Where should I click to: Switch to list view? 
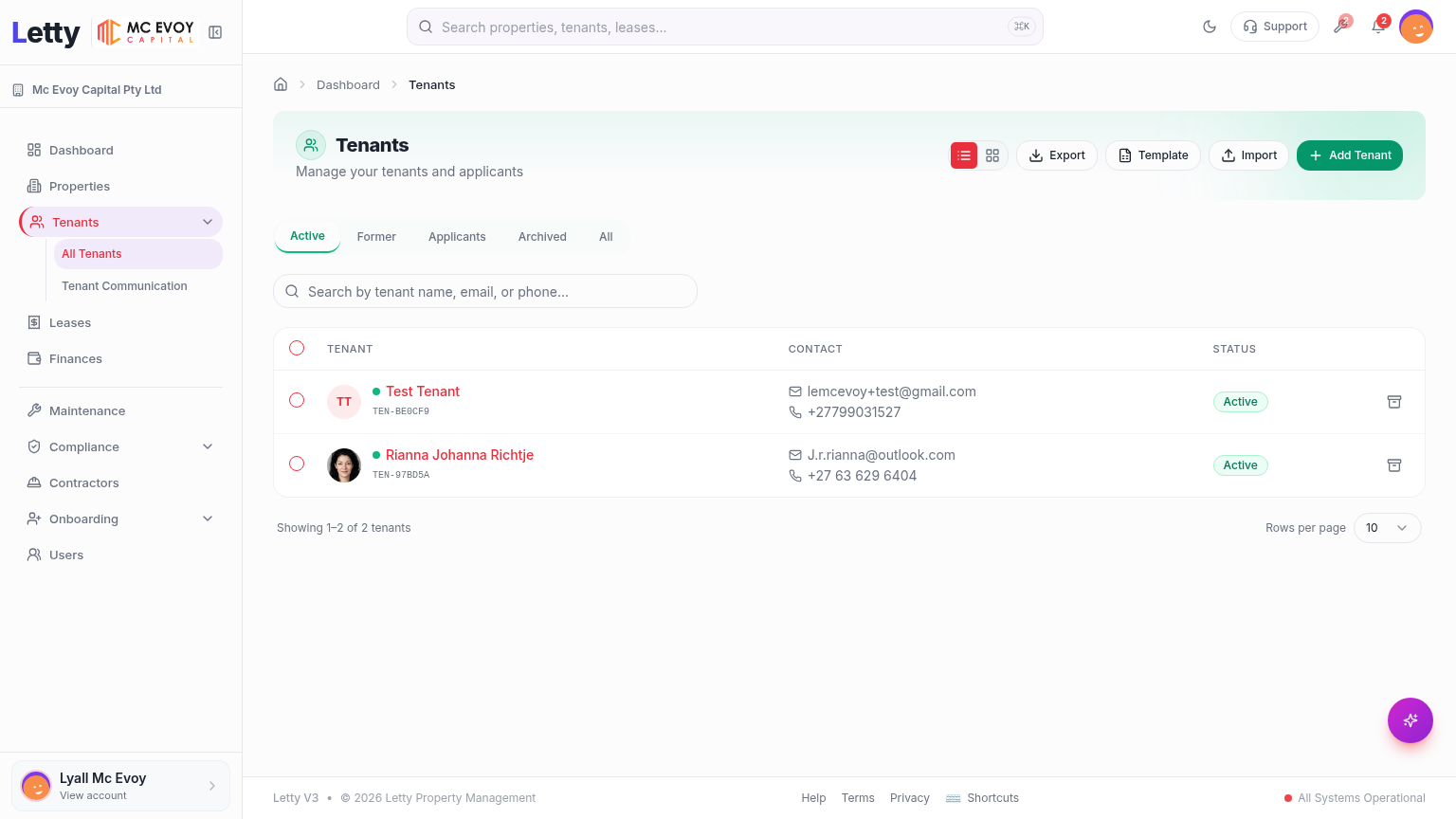pos(964,155)
